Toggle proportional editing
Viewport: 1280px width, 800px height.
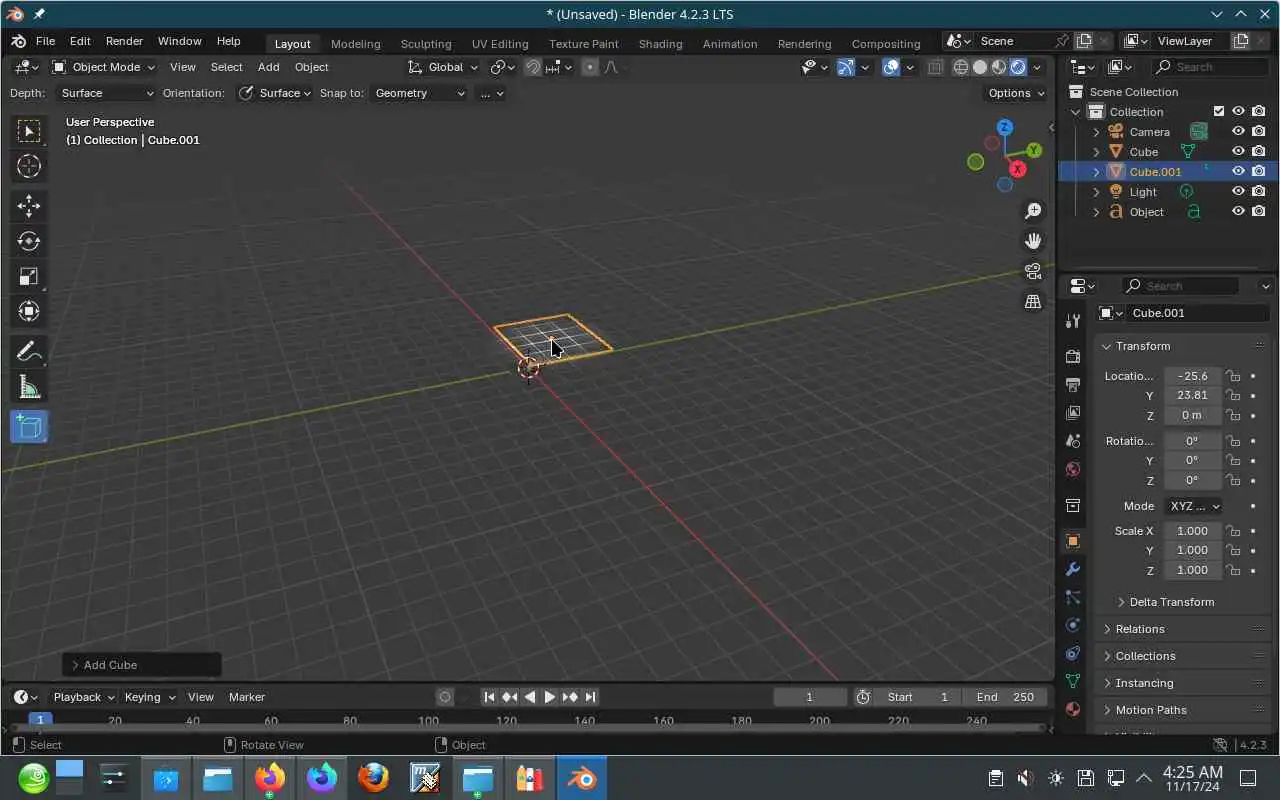click(x=590, y=67)
